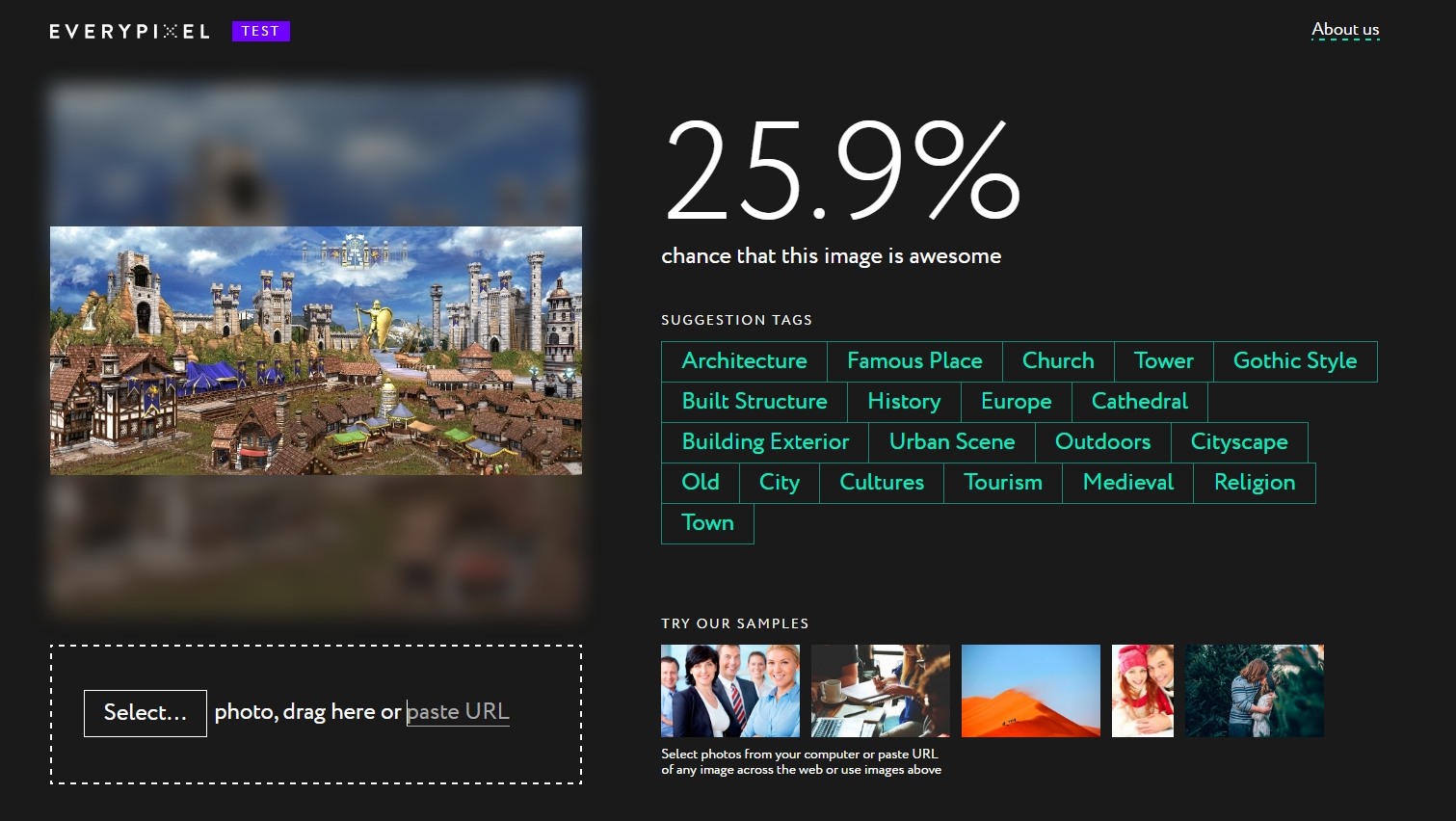Click the TRY OUR SAMPLES heading
The image size is (1456, 821).
pyautogui.click(x=734, y=623)
